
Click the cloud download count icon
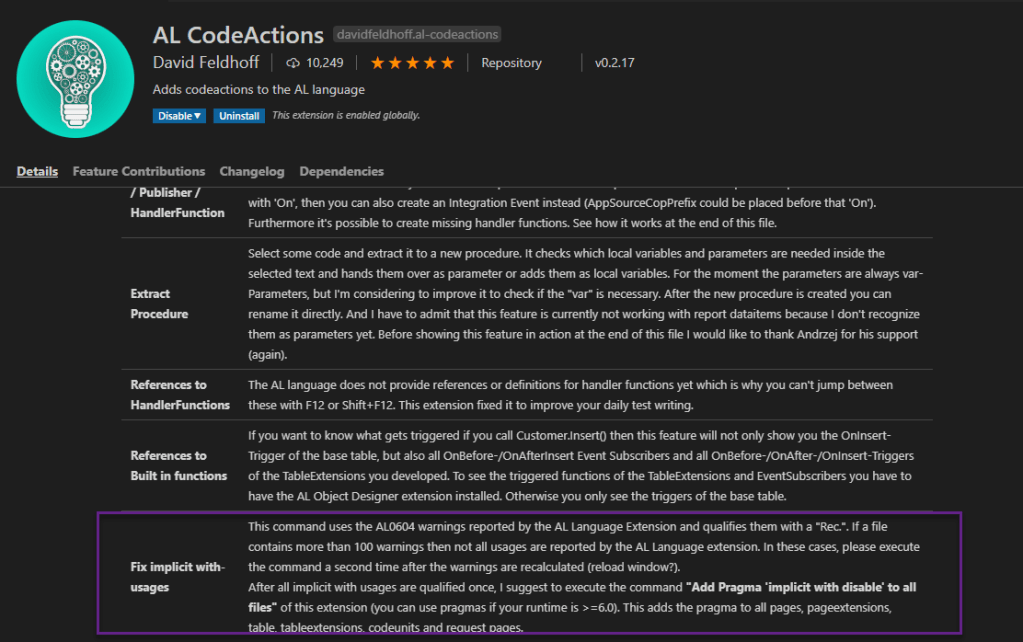click(293, 63)
